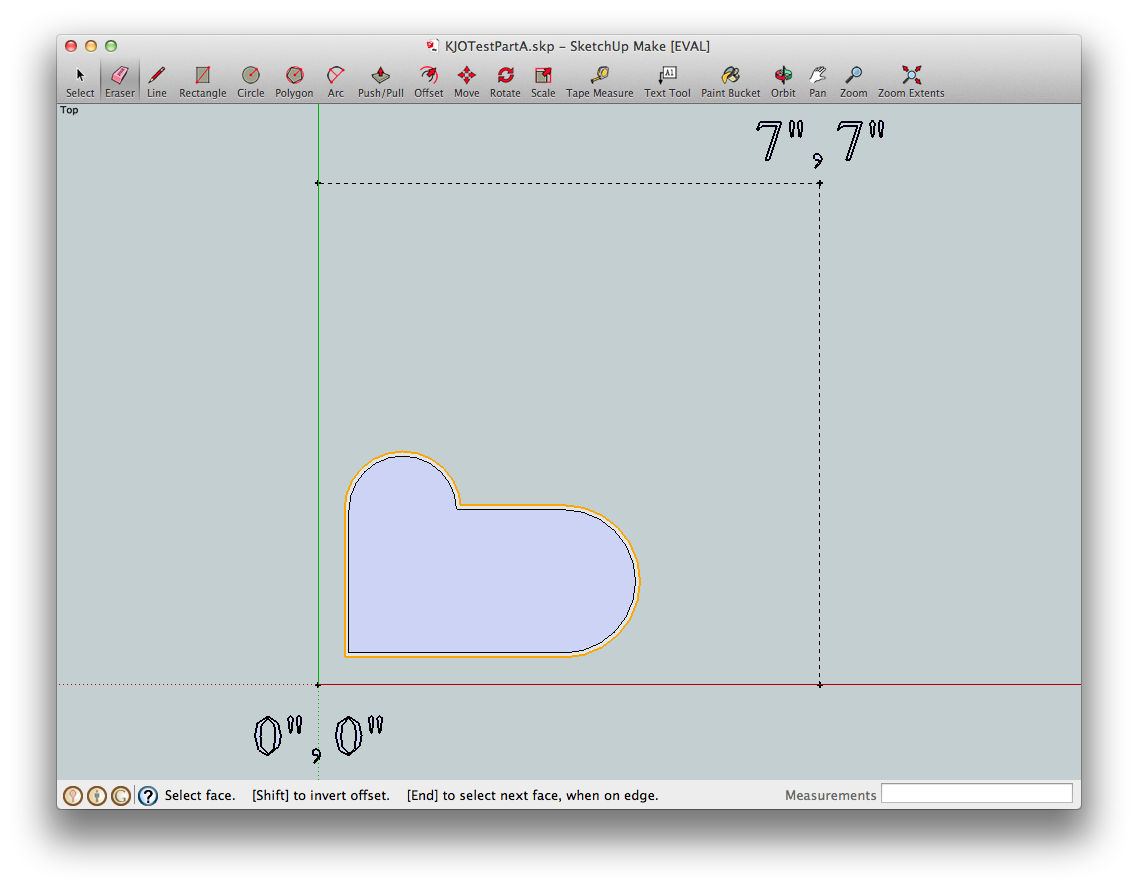Viewport: 1138px width, 888px height.
Task: Choose the Paint Bucket tool
Action: 730,81
